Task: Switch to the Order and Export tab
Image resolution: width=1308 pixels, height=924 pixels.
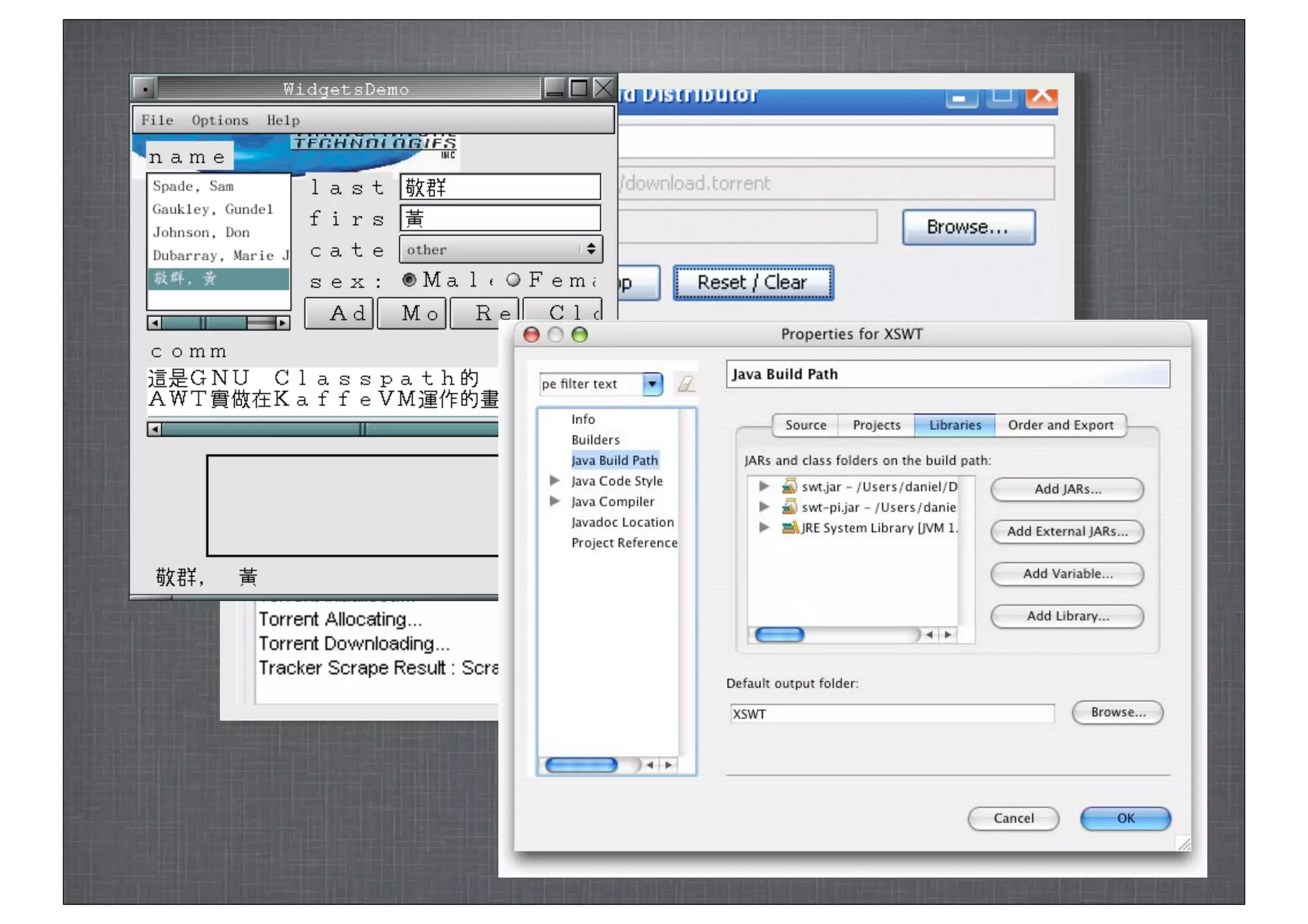Action: pos(1060,425)
